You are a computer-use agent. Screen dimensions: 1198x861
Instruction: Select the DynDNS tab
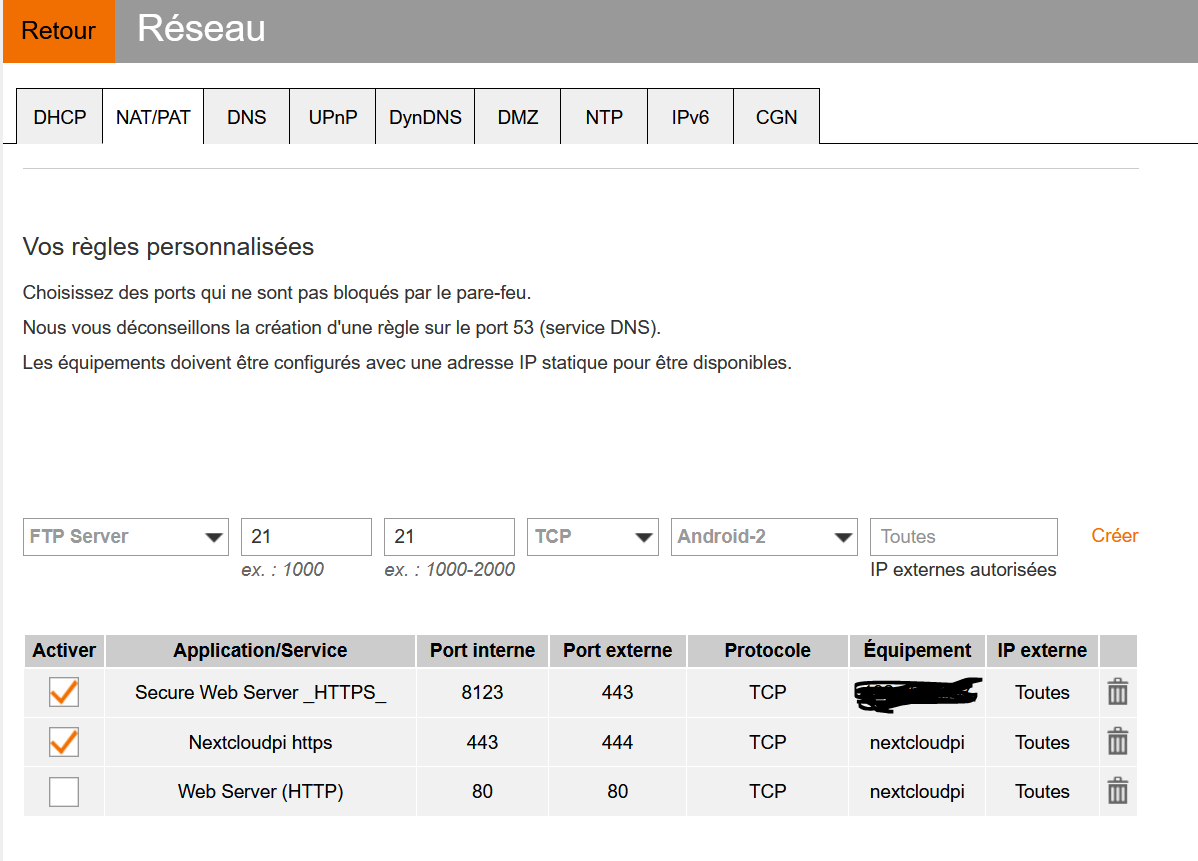coord(425,117)
